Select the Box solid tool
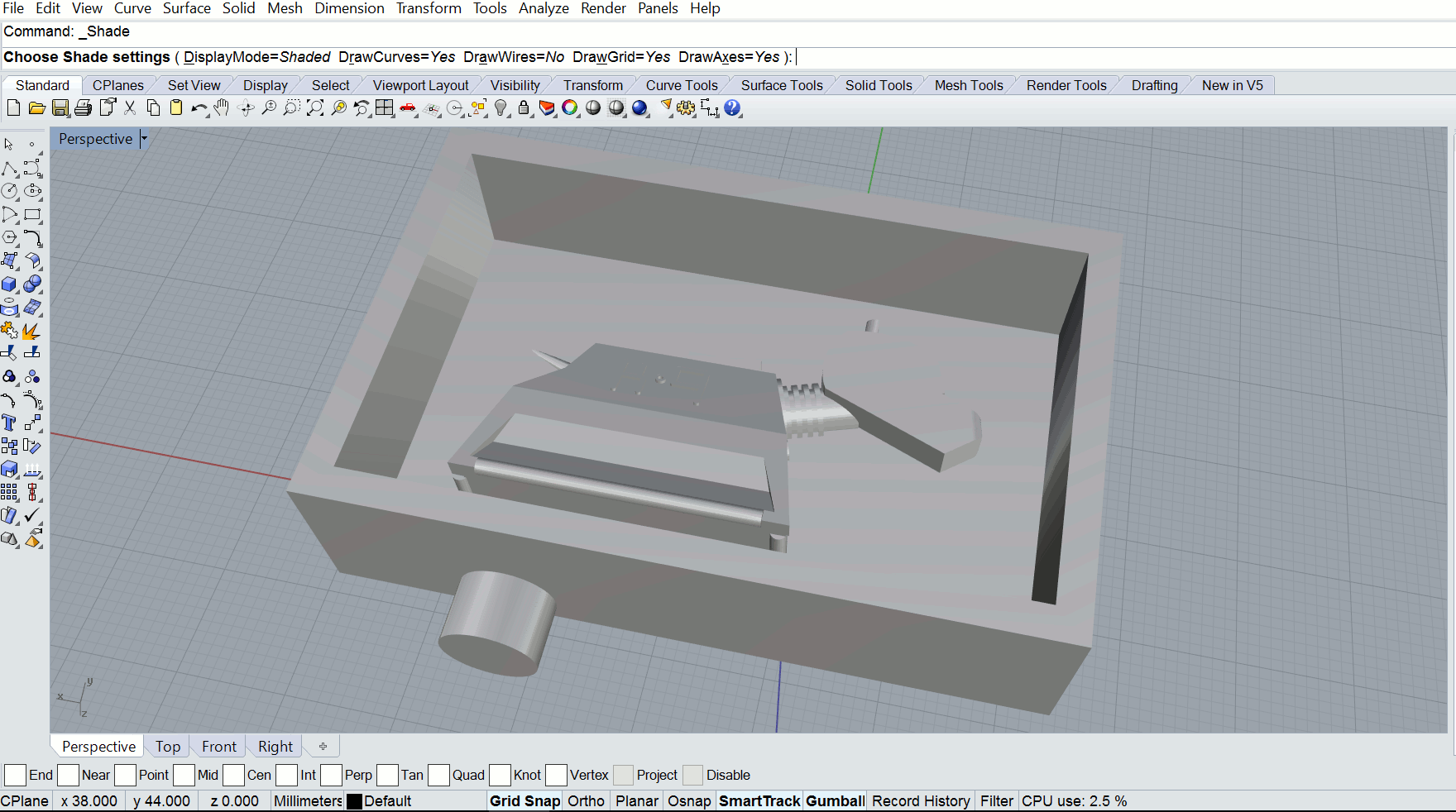Screen dimensions: 1456x812 [10, 284]
